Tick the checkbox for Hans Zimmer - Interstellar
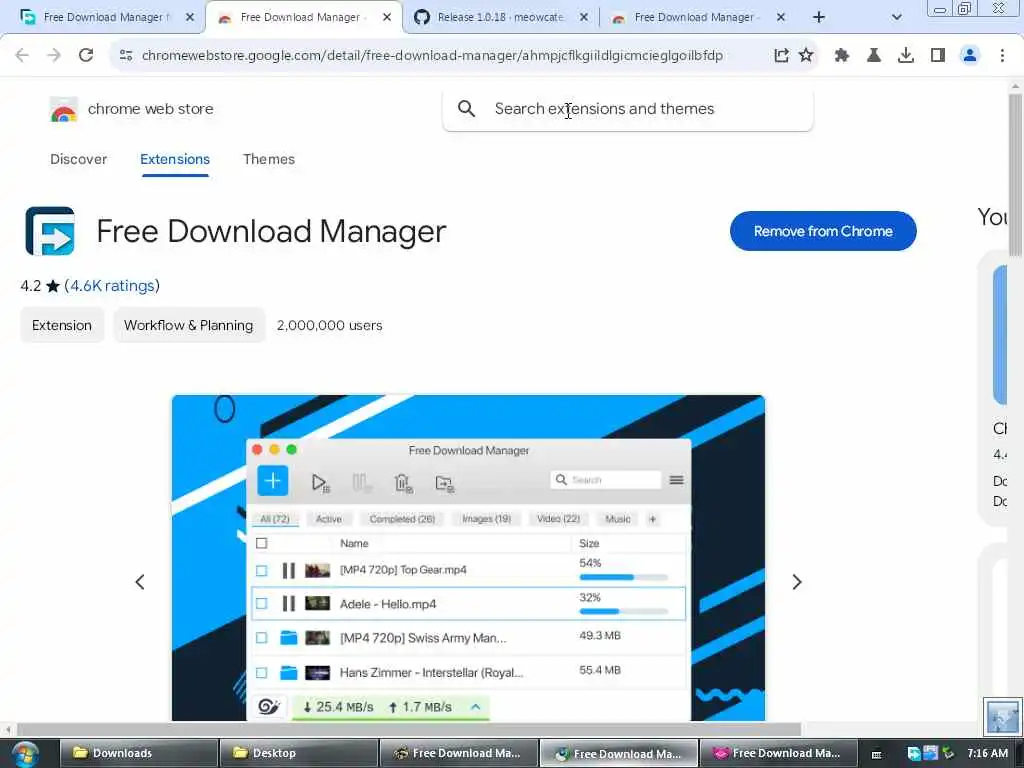The height and width of the screenshot is (768, 1024). click(262, 673)
